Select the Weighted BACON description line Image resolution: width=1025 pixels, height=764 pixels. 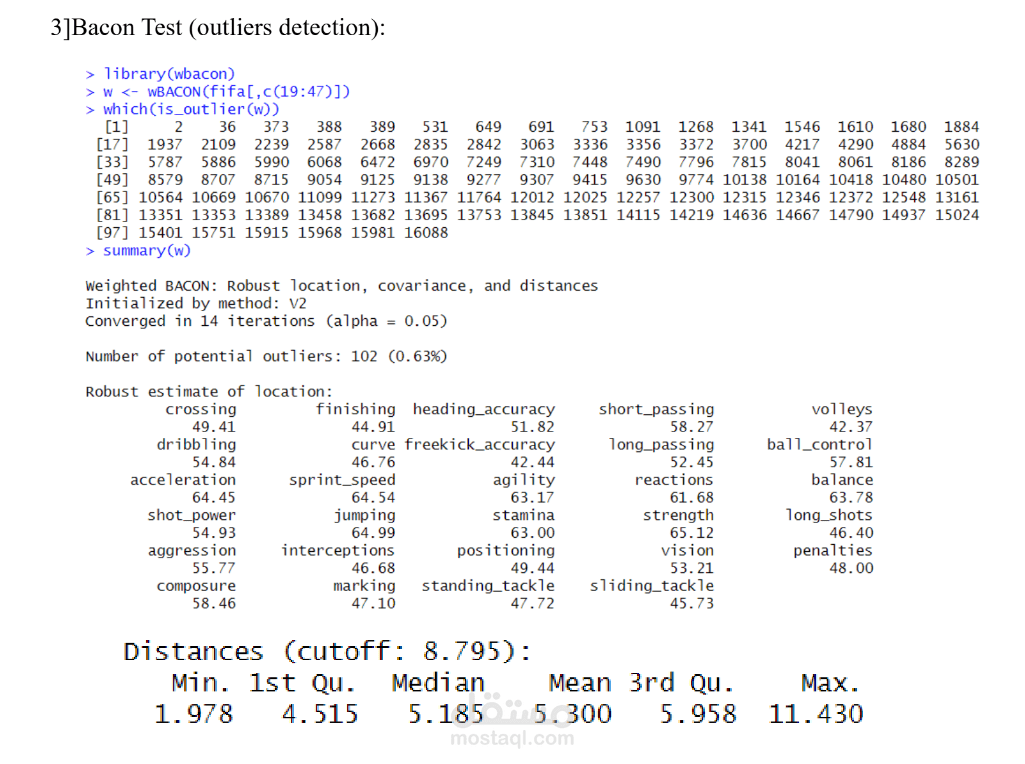pyautogui.click(x=342, y=285)
